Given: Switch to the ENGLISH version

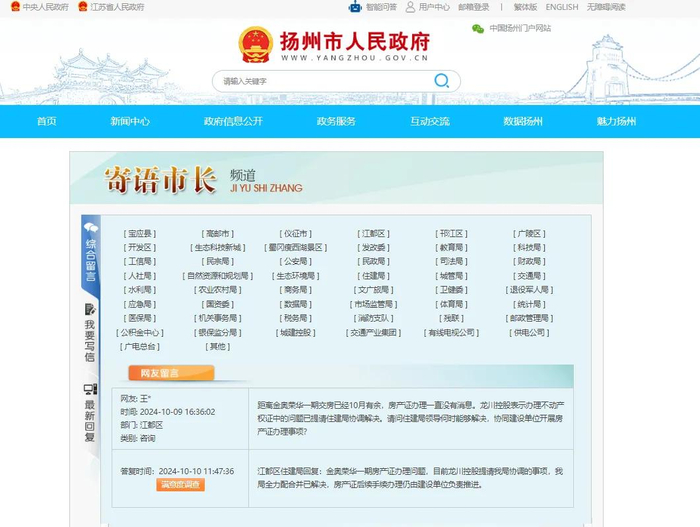Looking at the screenshot, I should (x=562, y=7).
